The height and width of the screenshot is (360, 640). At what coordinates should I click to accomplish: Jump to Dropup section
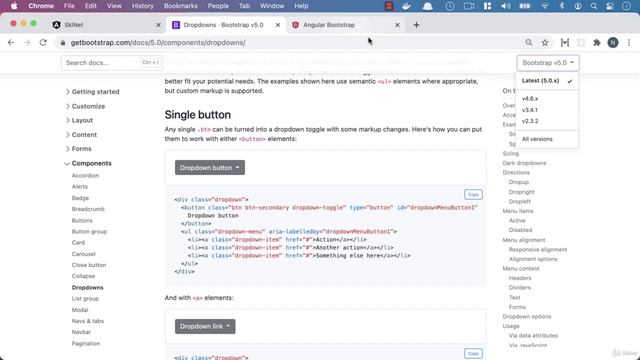(518, 182)
